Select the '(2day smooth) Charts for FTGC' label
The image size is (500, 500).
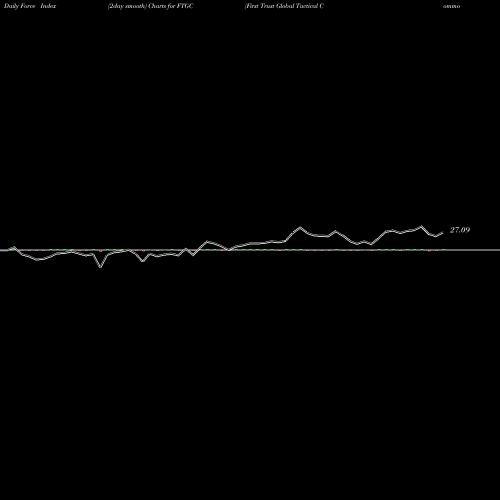coord(151,6)
